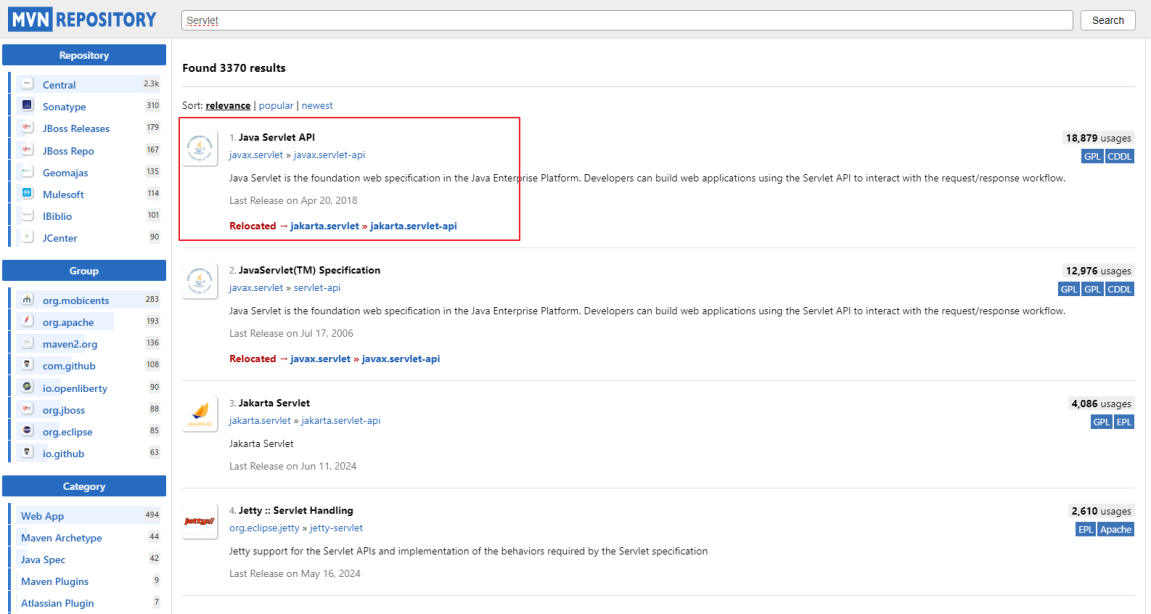Click the io.openliberty group icon
Screen dimensions: 1151x614
point(27,388)
